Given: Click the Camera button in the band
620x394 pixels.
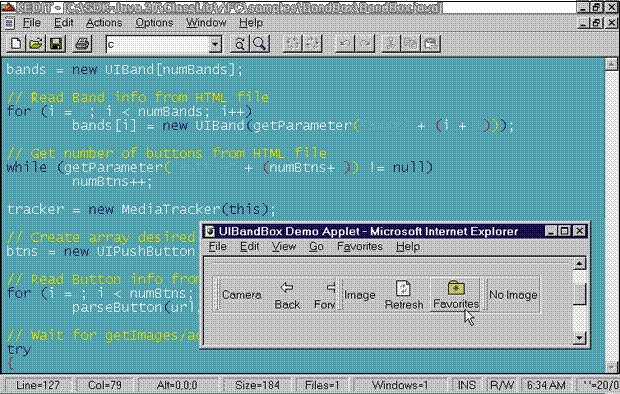Looking at the screenshot, I should coord(242,295).
